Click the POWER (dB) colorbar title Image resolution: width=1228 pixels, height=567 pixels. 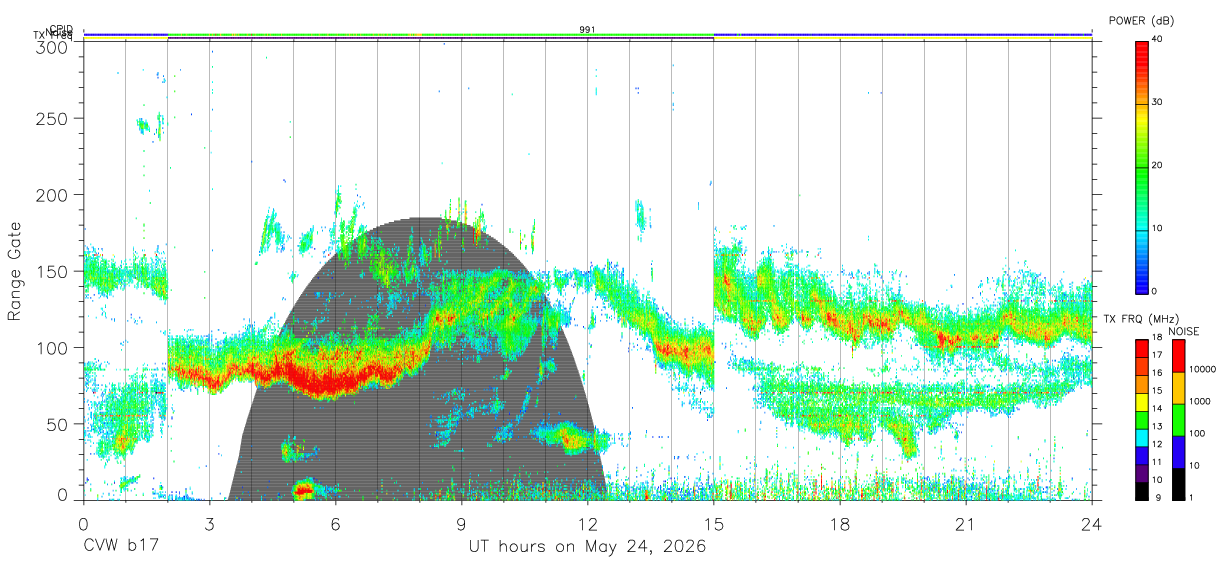tap(1142, 20)
